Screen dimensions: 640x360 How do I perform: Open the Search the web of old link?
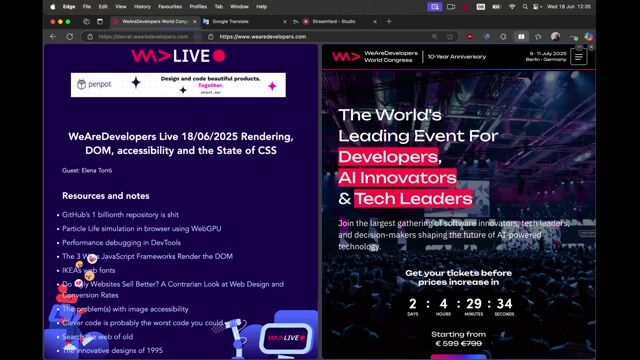[97, 337]
